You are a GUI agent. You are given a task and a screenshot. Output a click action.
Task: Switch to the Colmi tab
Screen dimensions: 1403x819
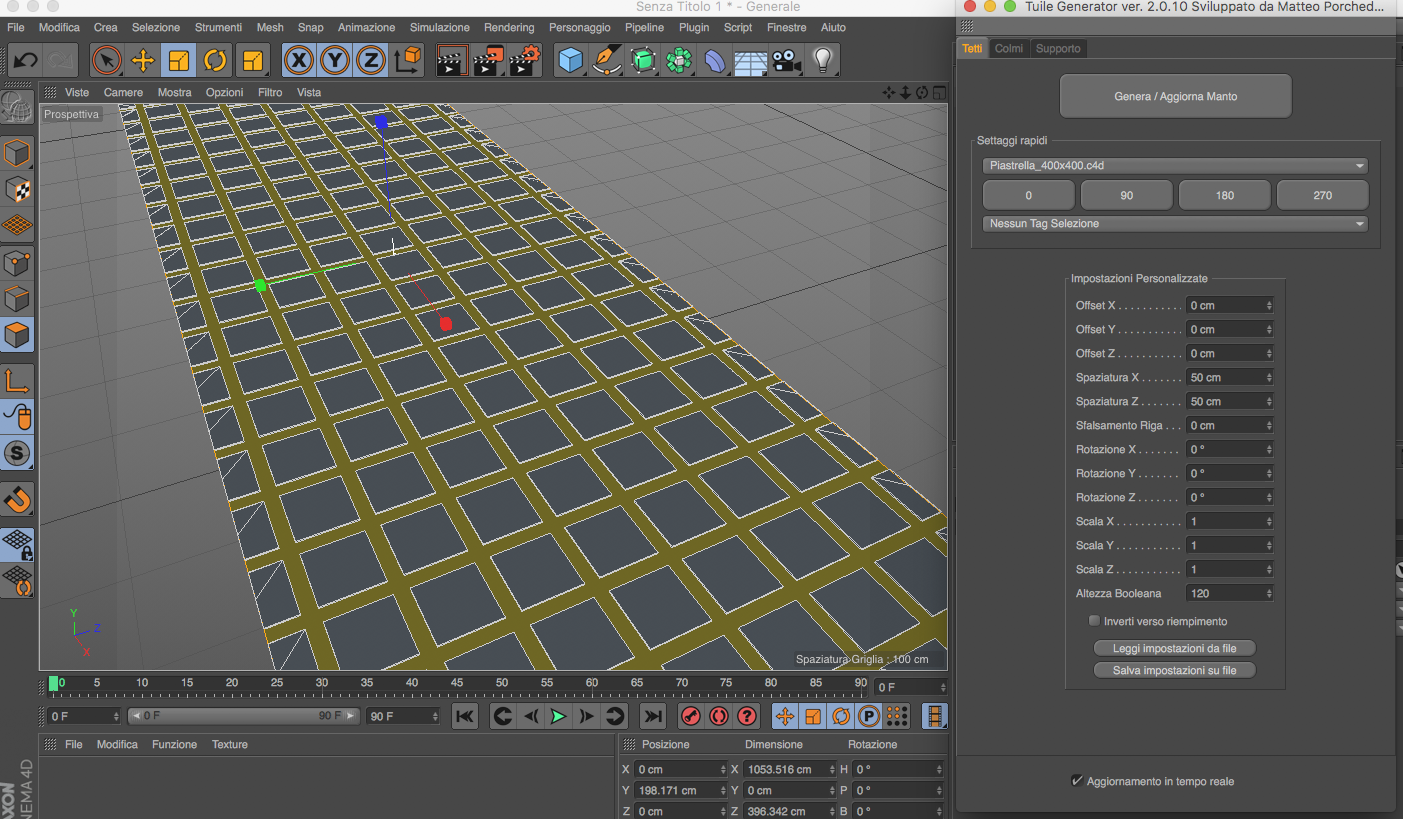pos(1008,48)
